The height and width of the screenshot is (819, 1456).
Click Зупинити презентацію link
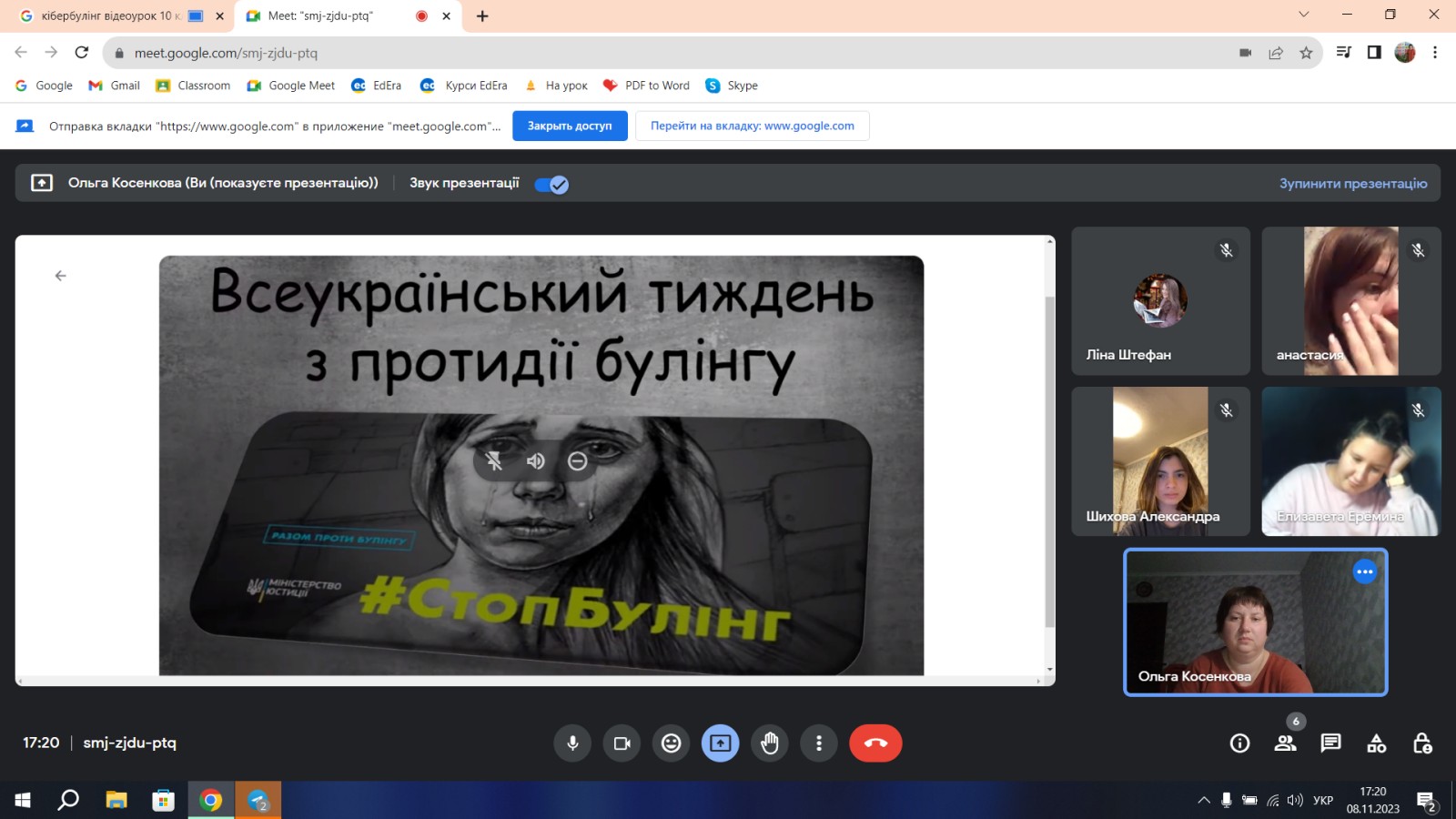[1352, 183]
